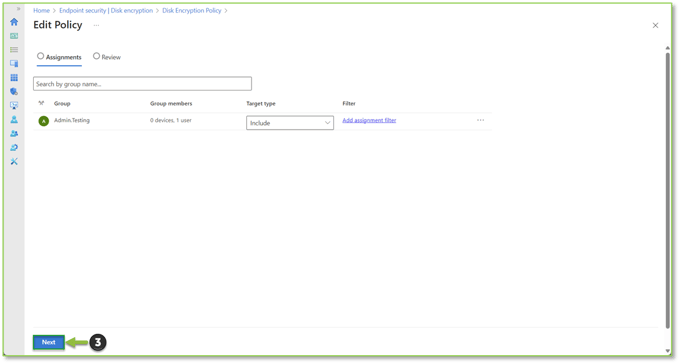Open the Home icon in the sidebar
Image resolution: width=680 pixels, height=364 pixels.
[14, 22]
